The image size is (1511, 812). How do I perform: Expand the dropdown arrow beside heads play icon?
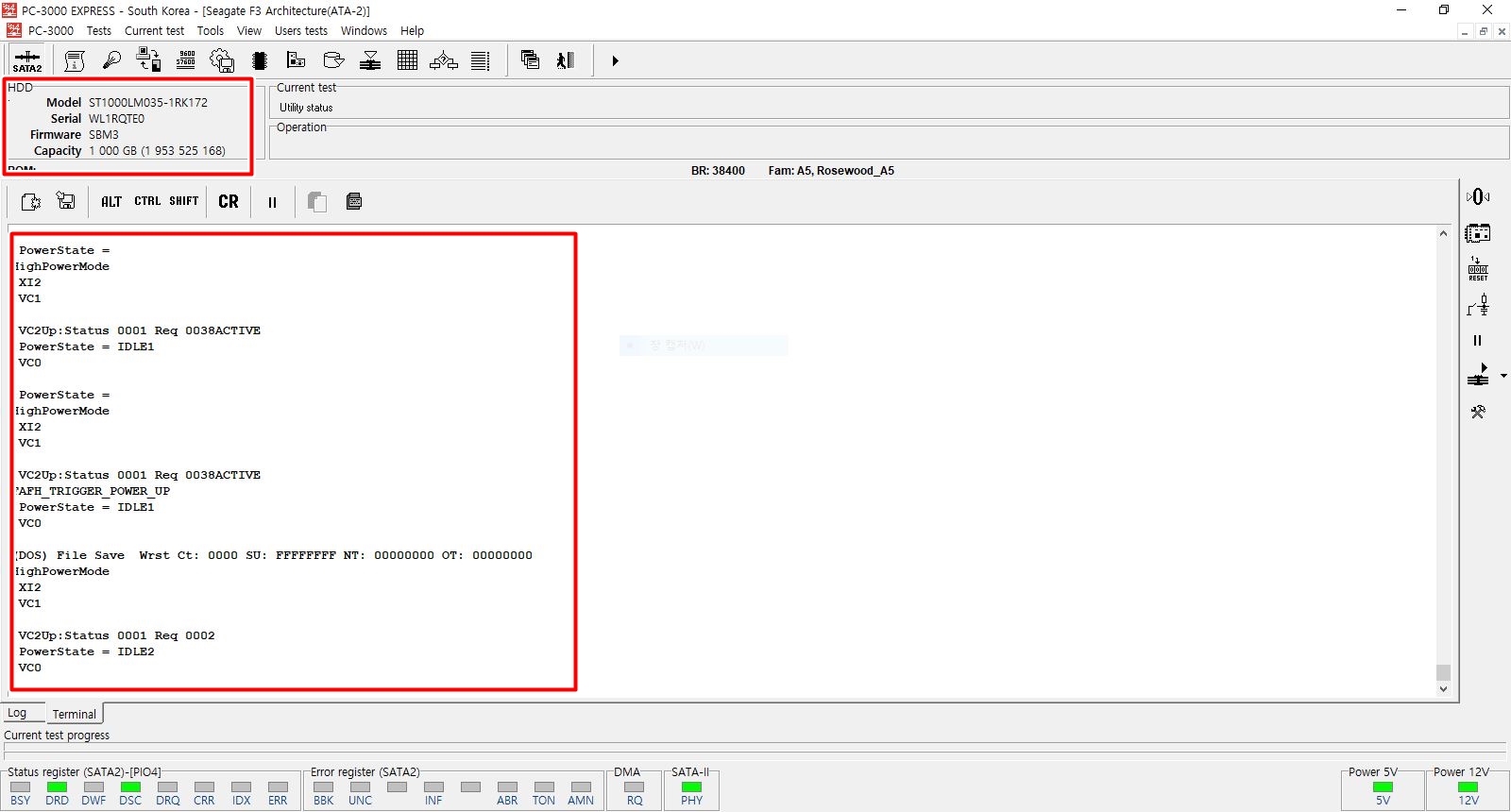pyautogui.click(x=1503, y=376)
